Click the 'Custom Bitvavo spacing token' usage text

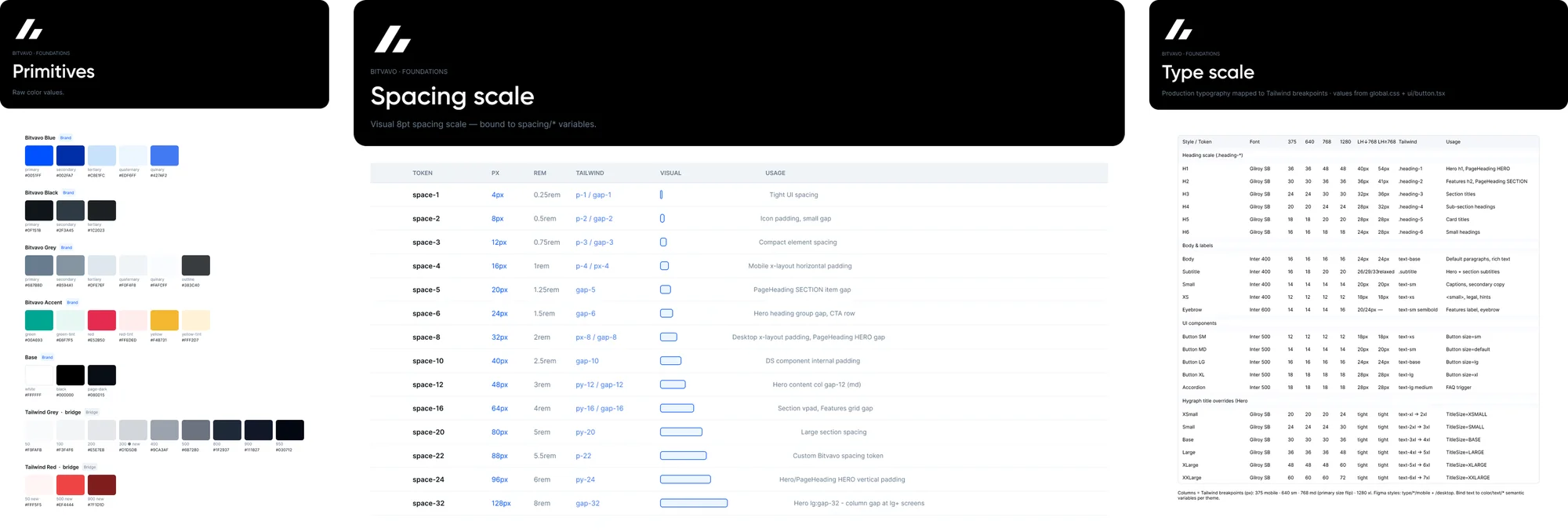pyautogui.click(x=838, y=456)
